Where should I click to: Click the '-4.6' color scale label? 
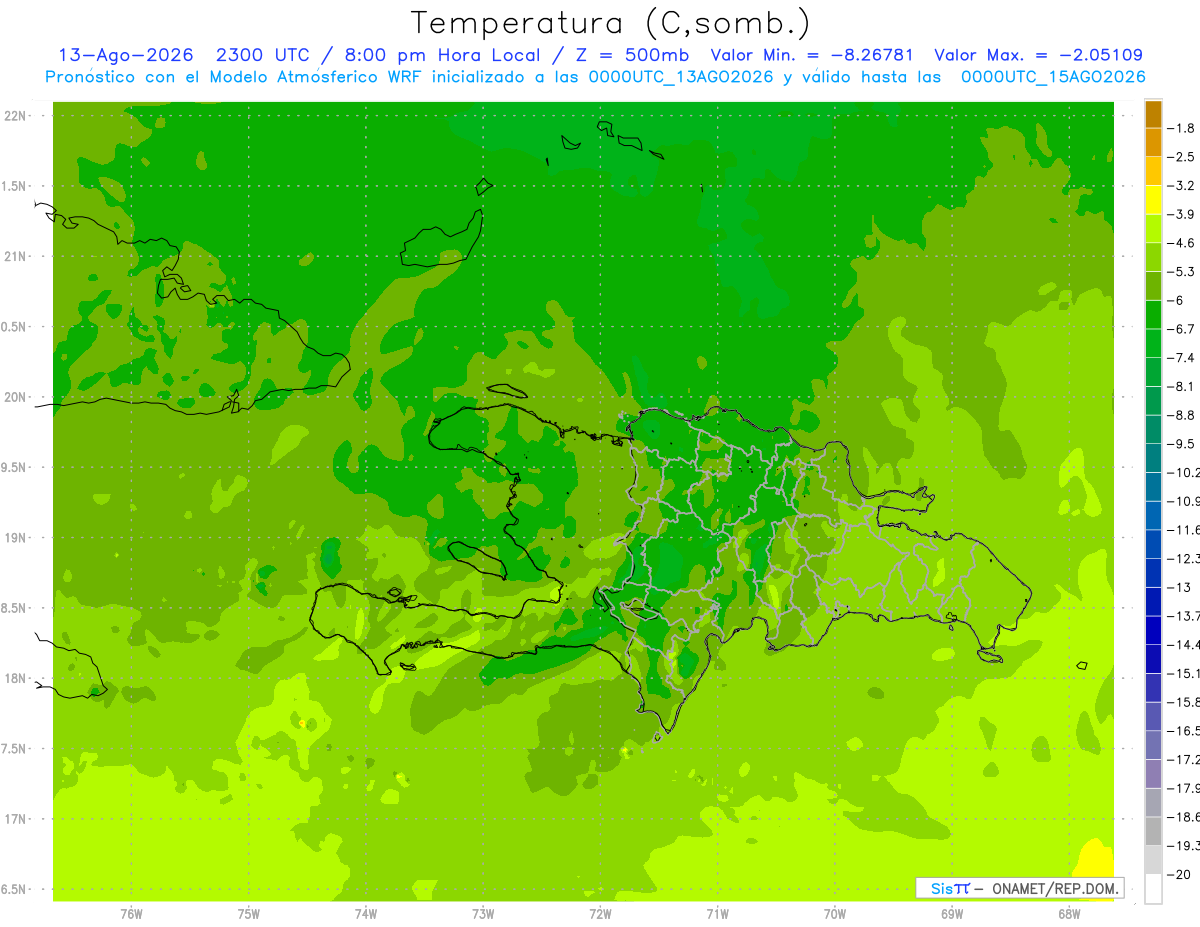coord(1182,243)
